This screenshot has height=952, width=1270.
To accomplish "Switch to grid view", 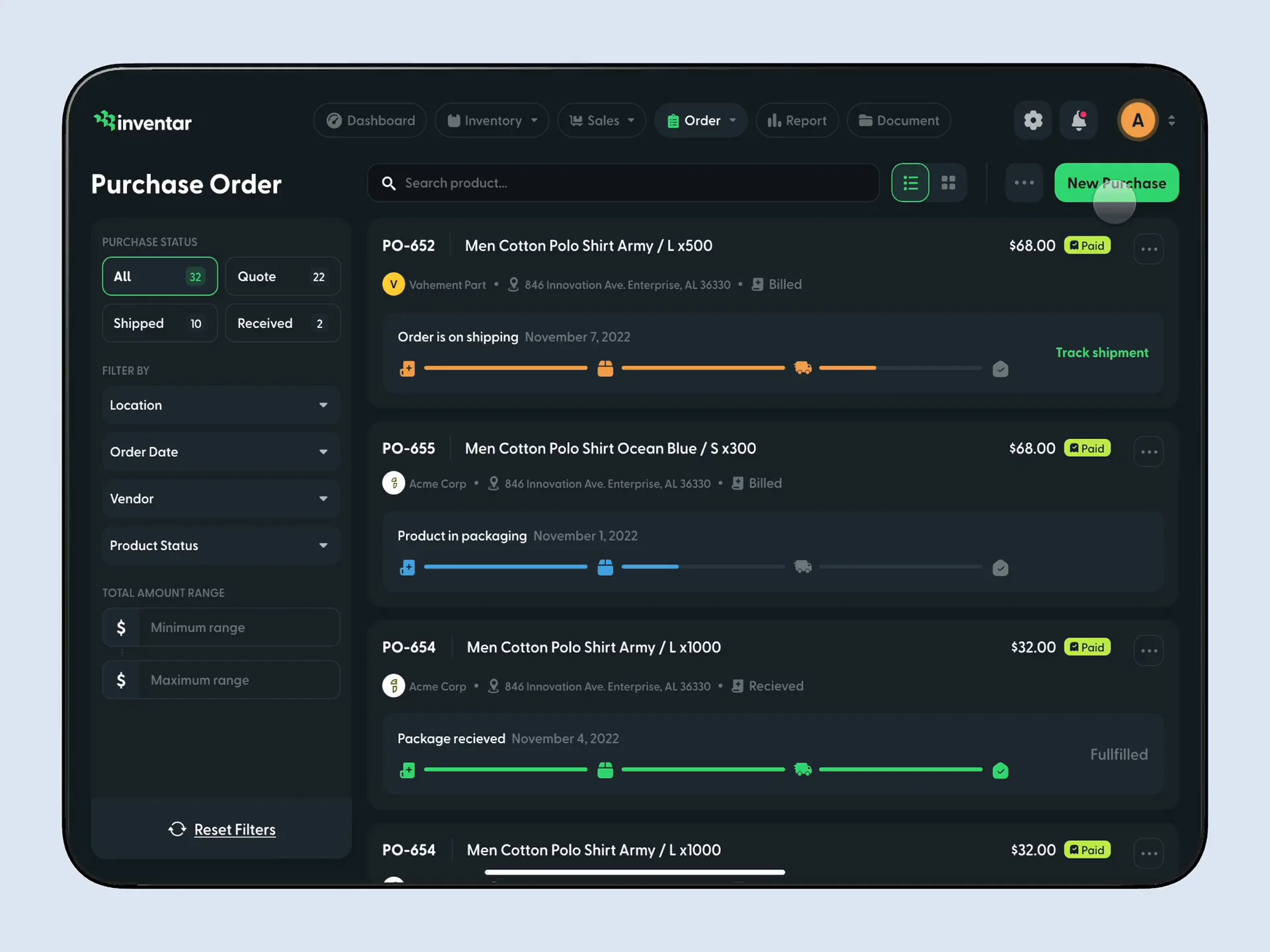I will click(x=949, y=182).
